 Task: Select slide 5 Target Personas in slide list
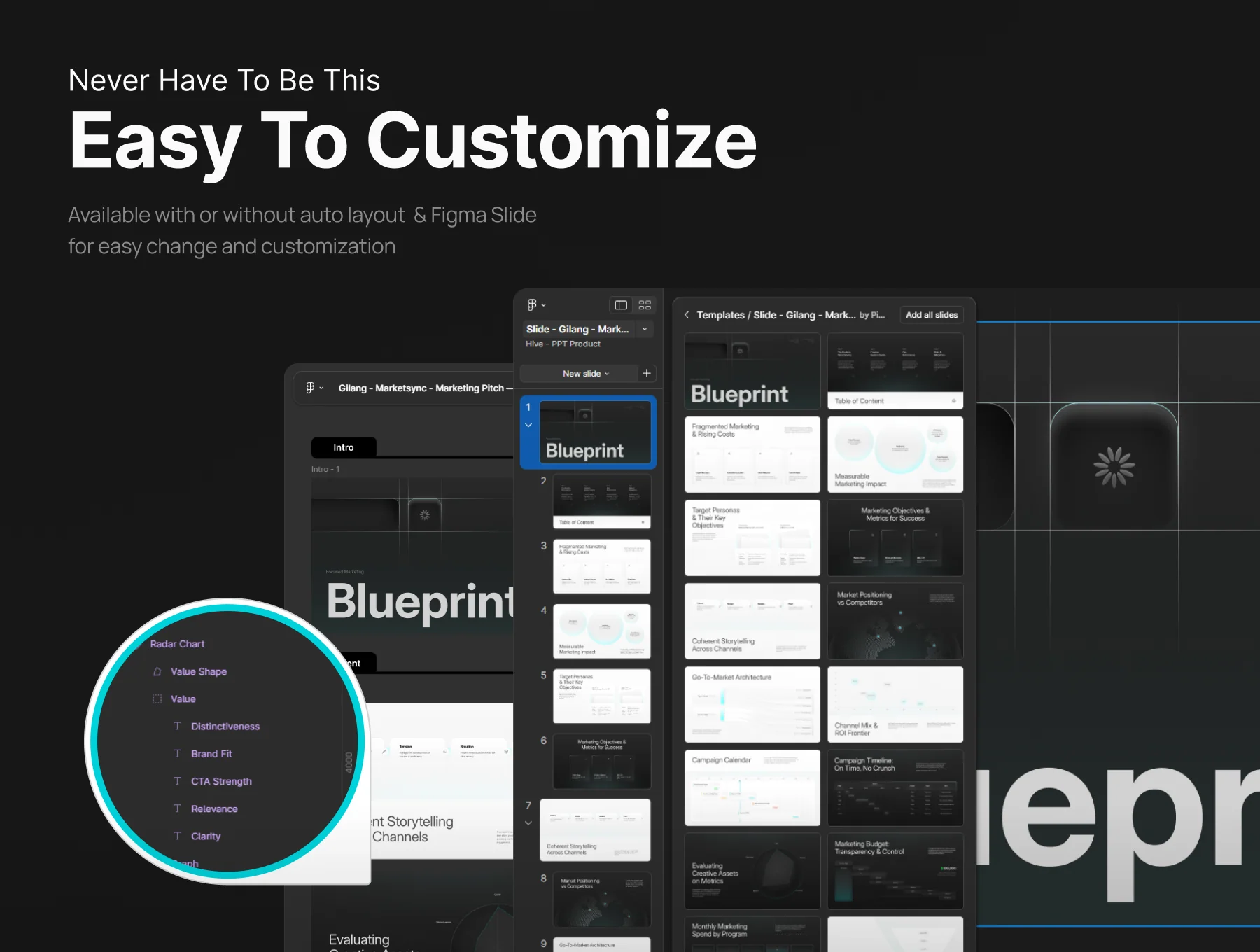(601, 696)
